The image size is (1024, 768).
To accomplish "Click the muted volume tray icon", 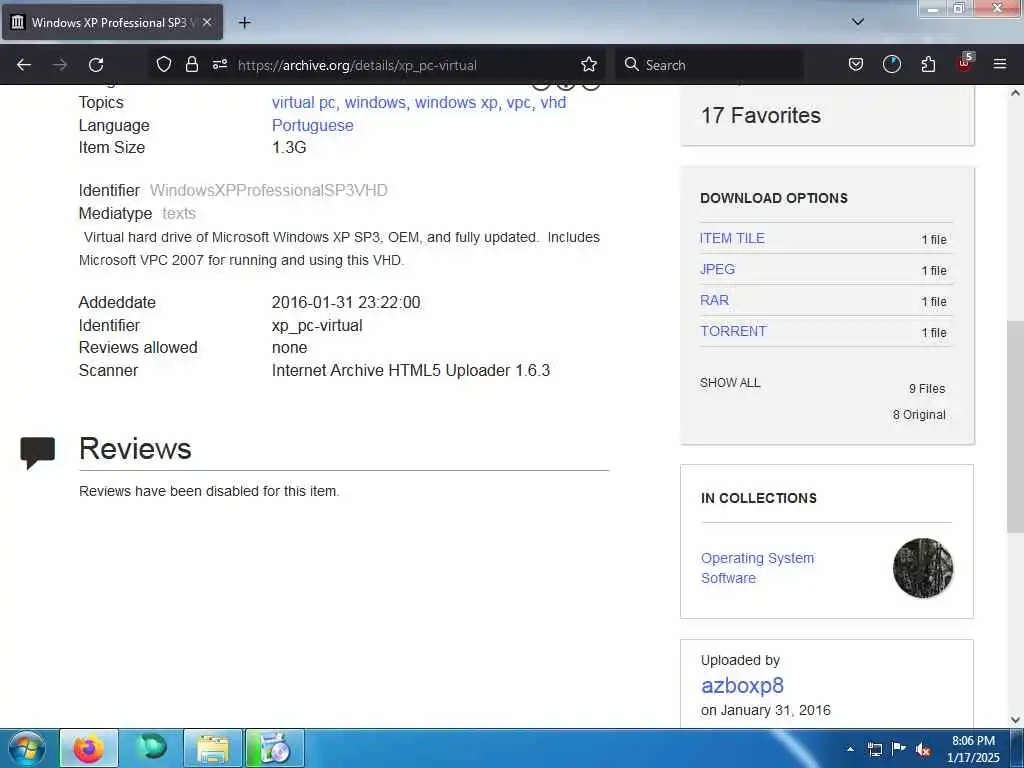I will (x=923, y=750).
